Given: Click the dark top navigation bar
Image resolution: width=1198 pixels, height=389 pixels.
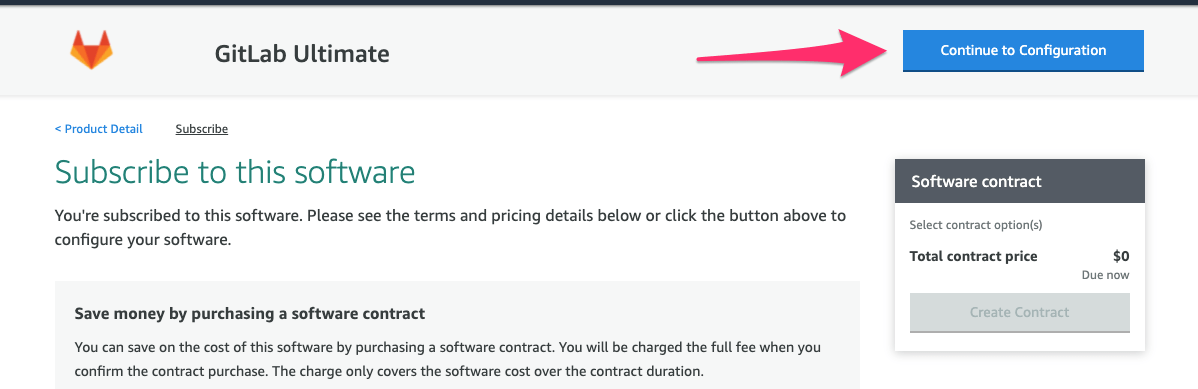Looking at the screenshot, I should pos(599,2).
